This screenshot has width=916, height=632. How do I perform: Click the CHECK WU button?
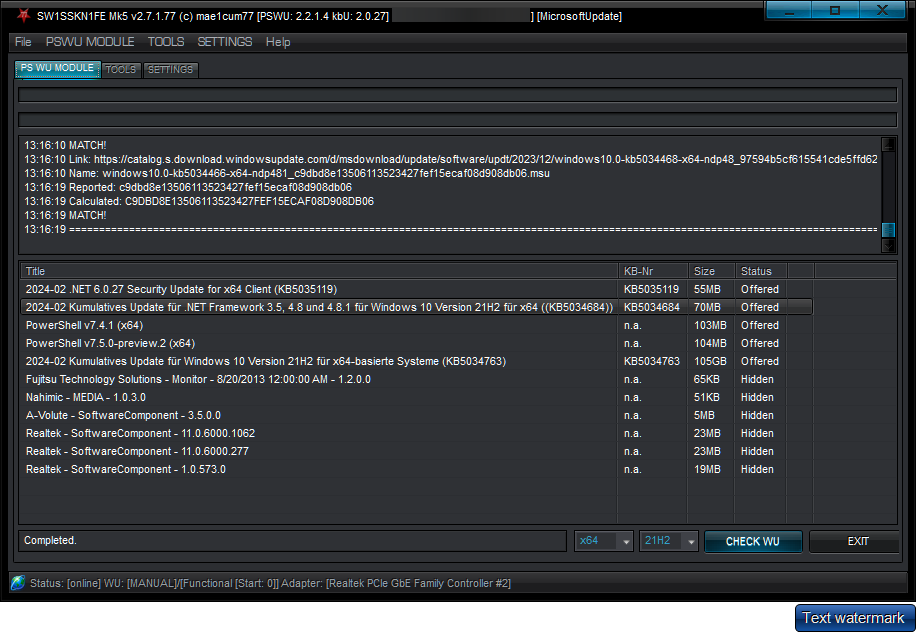(753, 541)
